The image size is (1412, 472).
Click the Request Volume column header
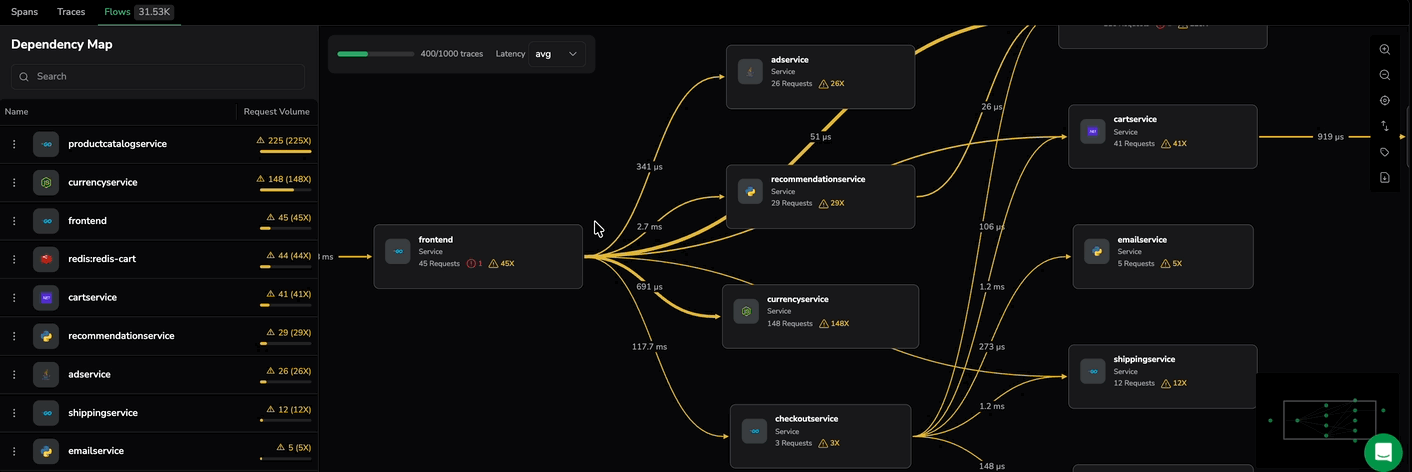[276, 112]
